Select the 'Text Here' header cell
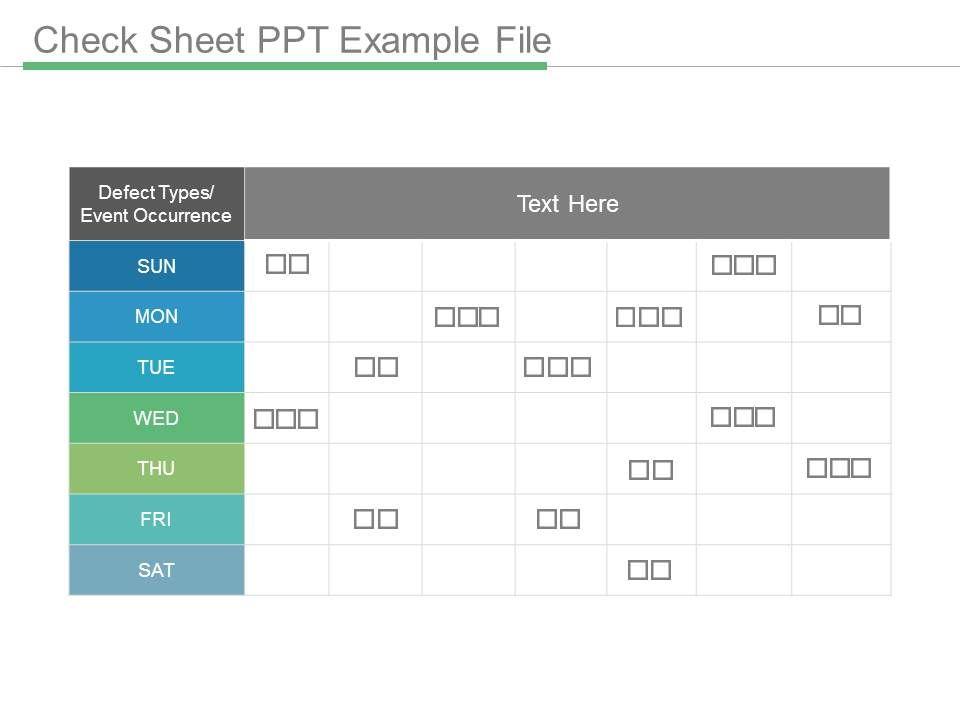This screenshot has height=720, width=960. point(567,204)
